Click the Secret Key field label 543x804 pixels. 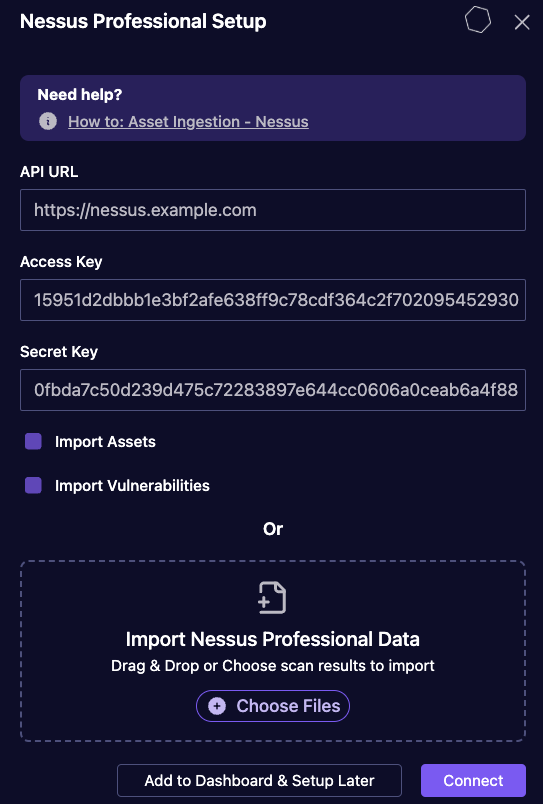click(58, 352)
